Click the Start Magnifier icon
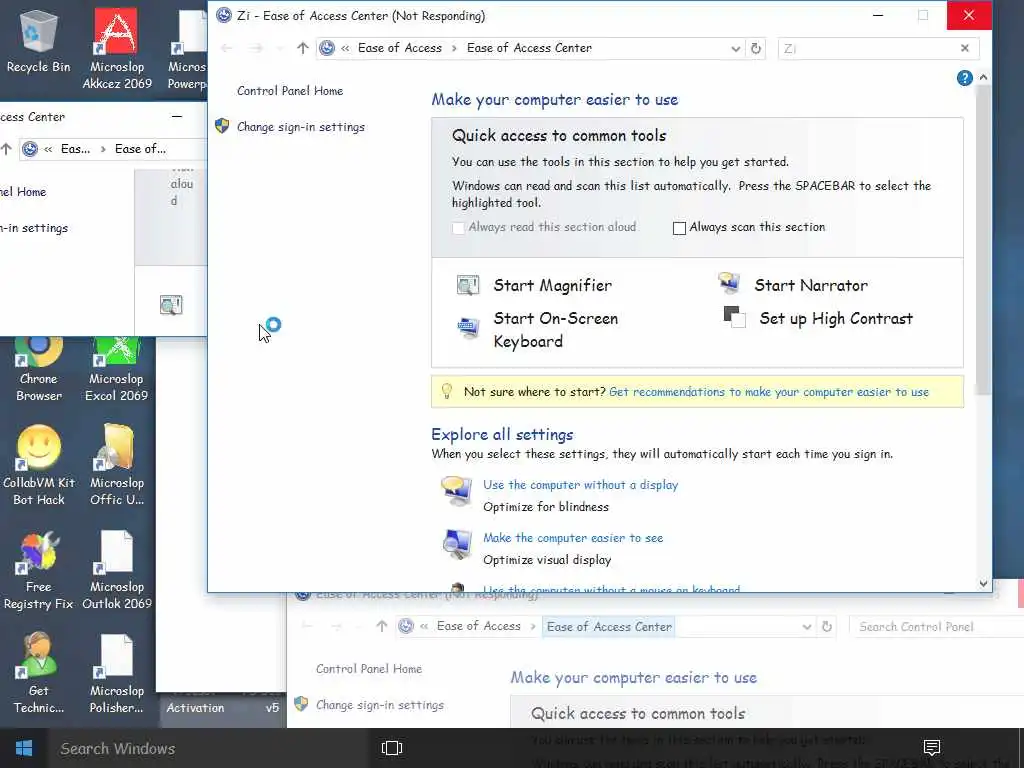1024x768 pixels. tap(468, 285)
